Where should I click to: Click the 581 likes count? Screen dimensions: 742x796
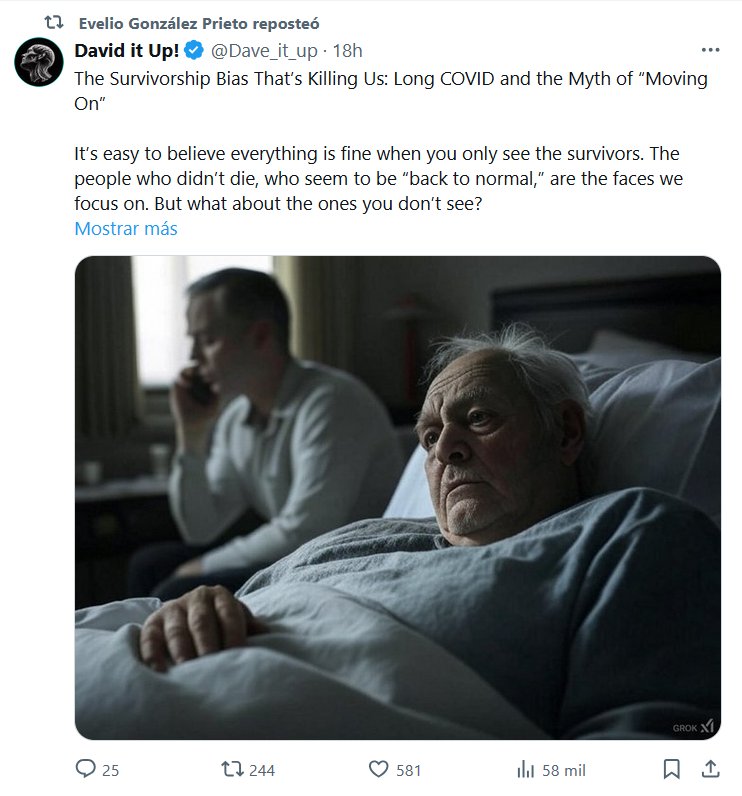pyautogui.click(x=408, y=770)
